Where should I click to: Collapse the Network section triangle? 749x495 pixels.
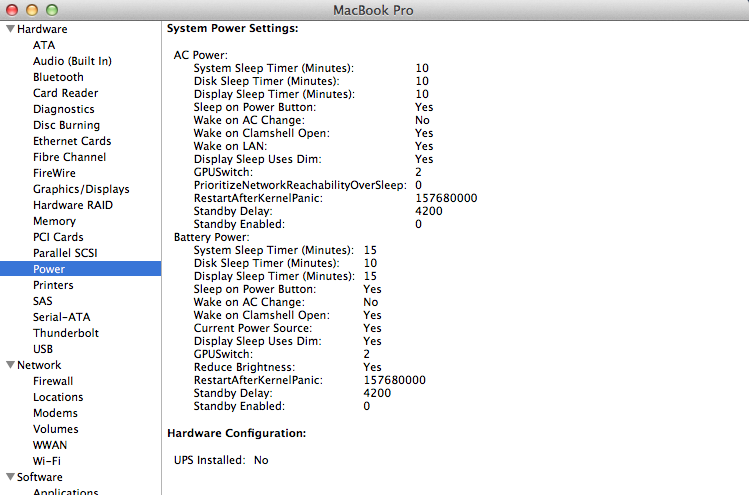tap(10, 365)
